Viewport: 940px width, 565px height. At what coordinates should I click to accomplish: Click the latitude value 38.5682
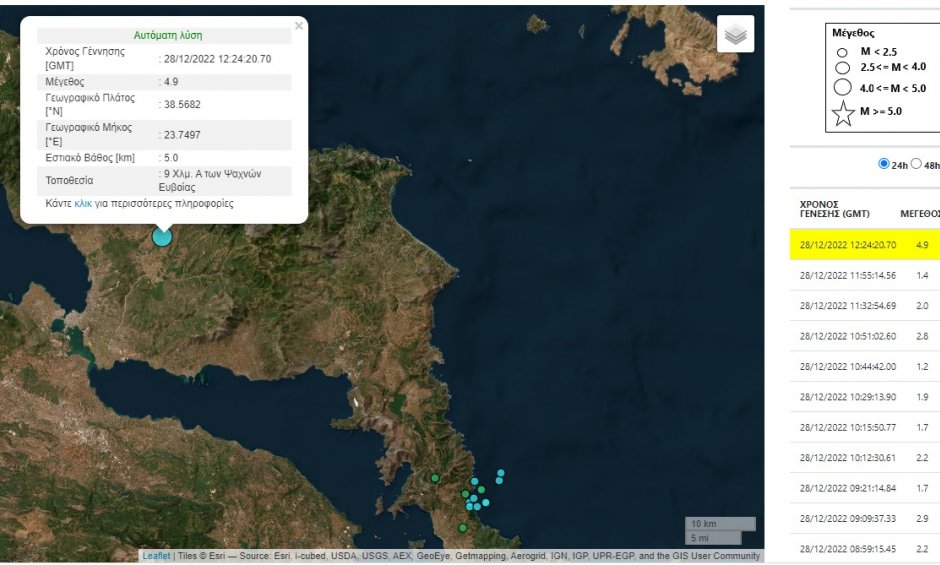182,104
